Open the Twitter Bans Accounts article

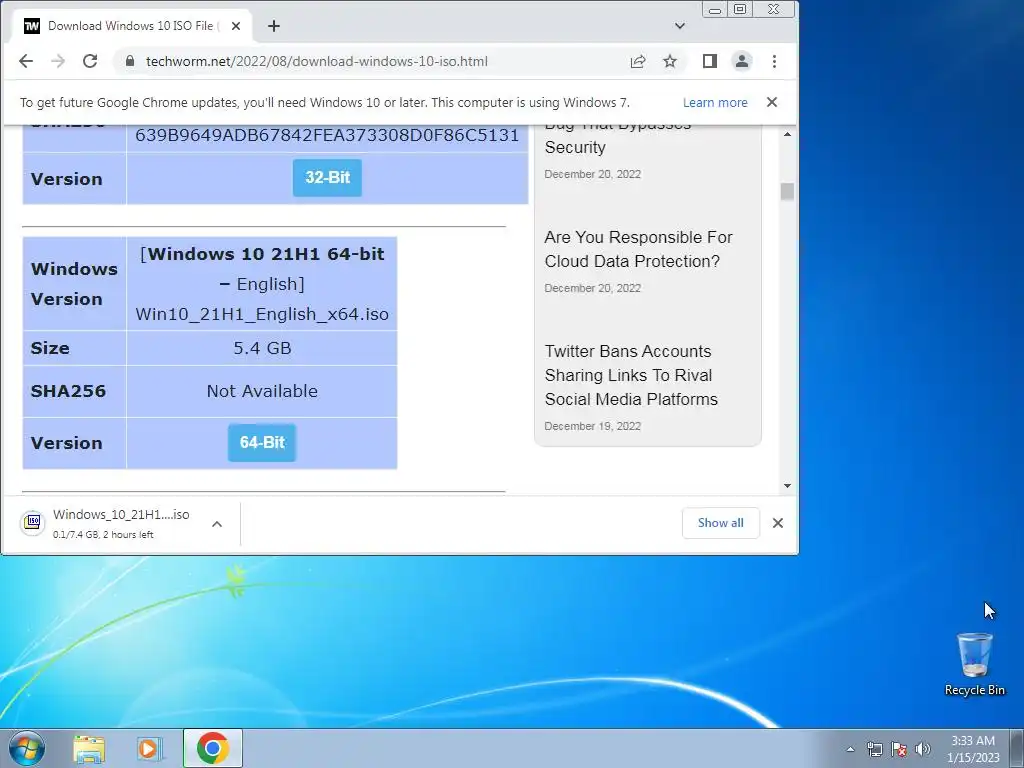pyautogui.click(x=631, y=376)
